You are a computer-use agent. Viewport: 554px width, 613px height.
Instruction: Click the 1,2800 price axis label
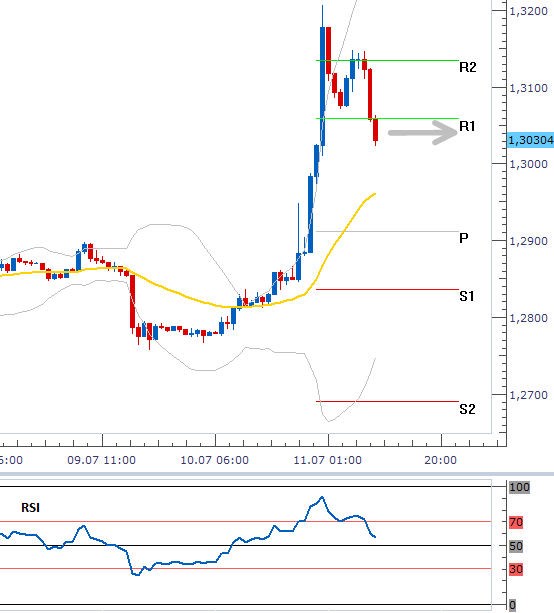point(529,318)
